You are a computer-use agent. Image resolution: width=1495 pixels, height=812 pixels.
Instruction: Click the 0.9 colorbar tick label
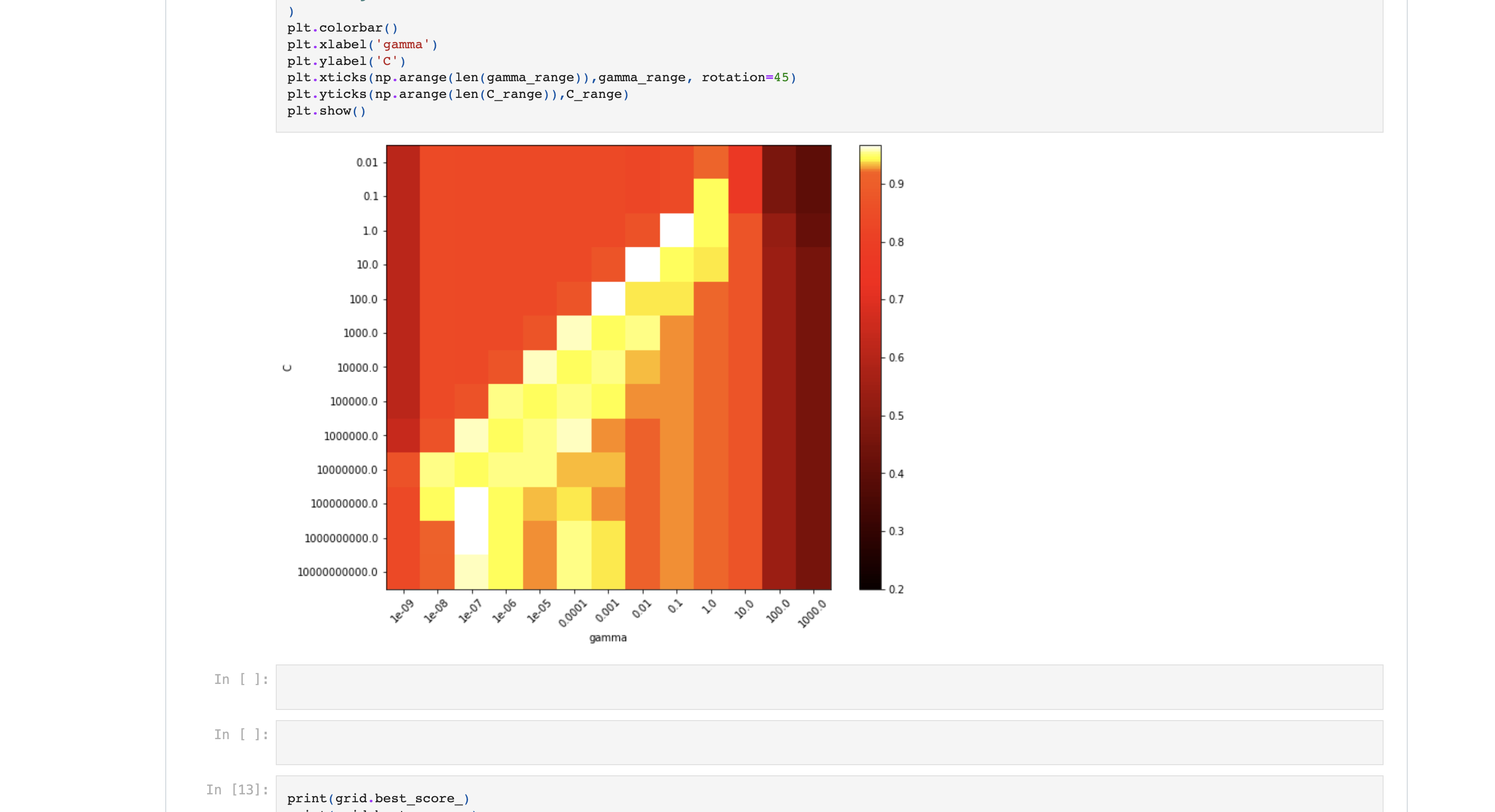tap(896, 184)
